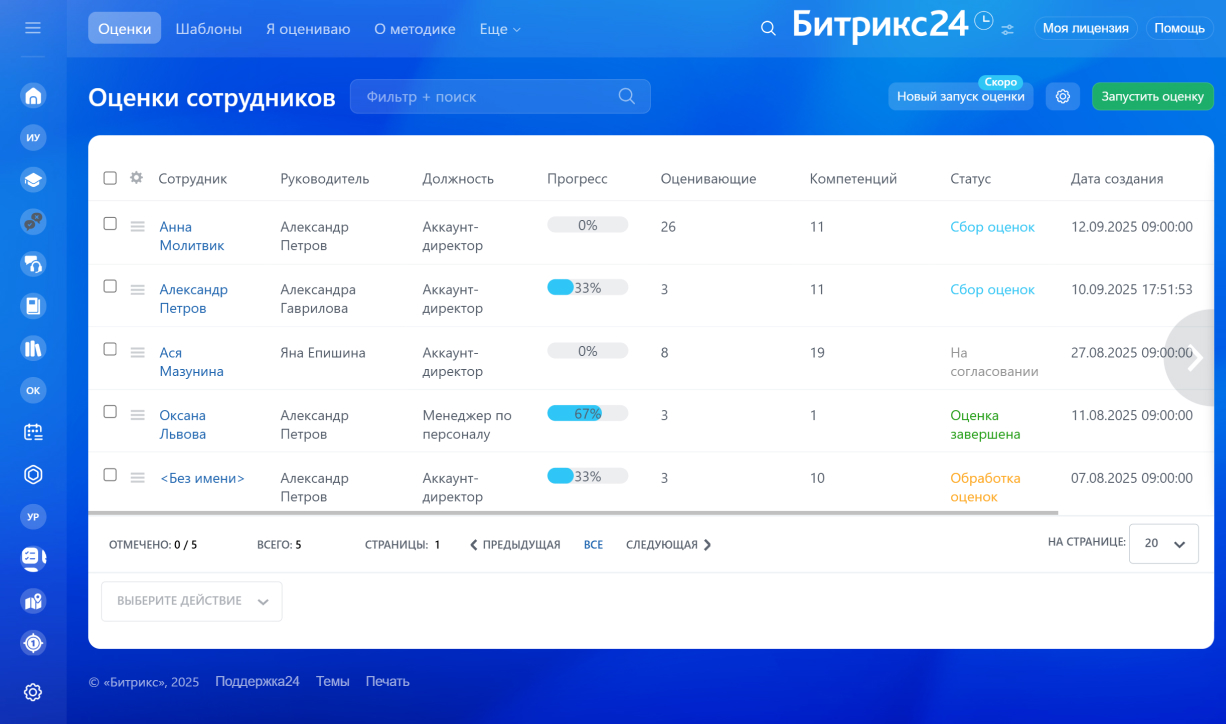Click the home icon in the left sidebar

click(x=33, y=96)
